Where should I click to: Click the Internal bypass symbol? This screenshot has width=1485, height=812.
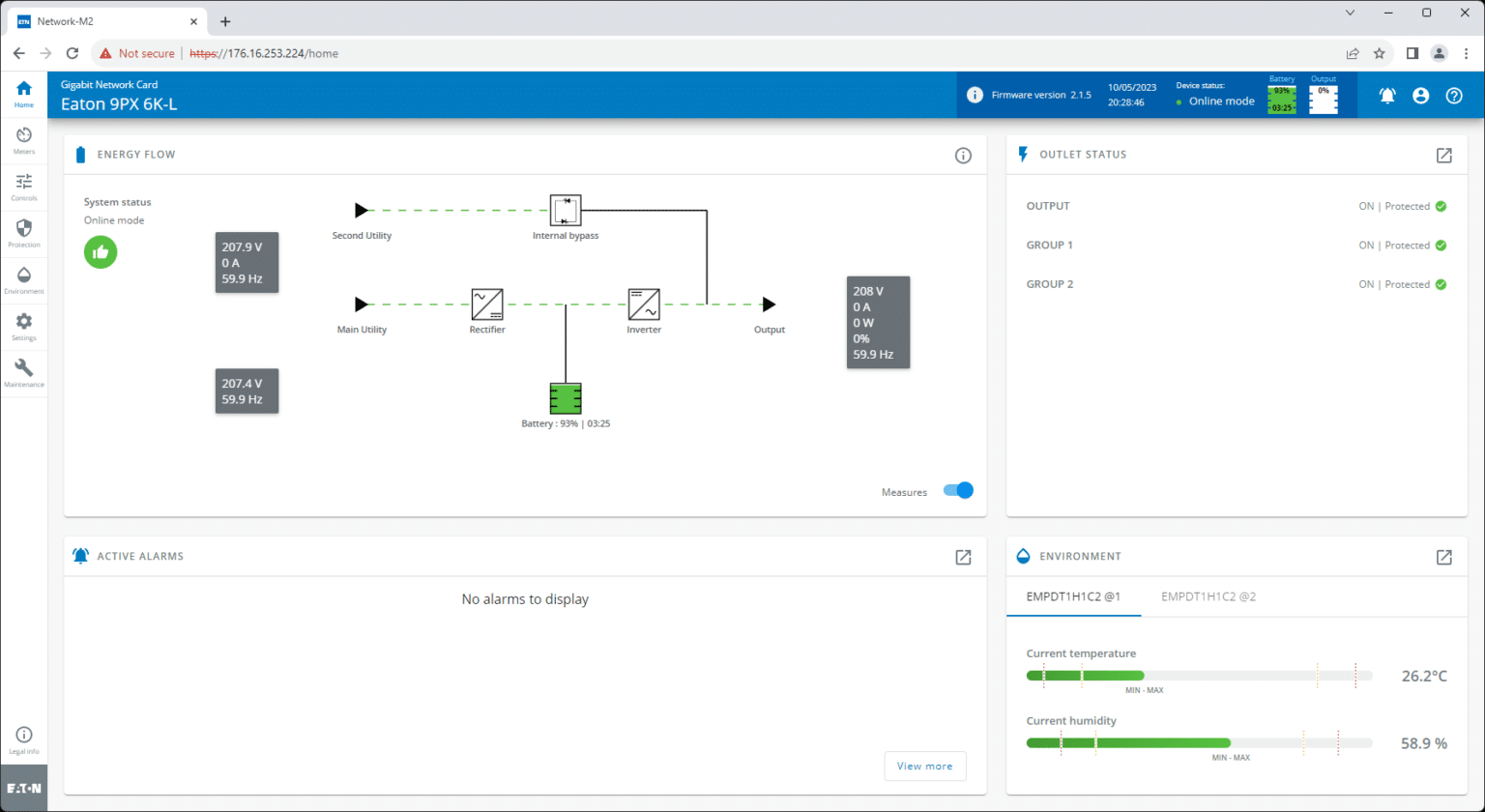coord(566,210)
